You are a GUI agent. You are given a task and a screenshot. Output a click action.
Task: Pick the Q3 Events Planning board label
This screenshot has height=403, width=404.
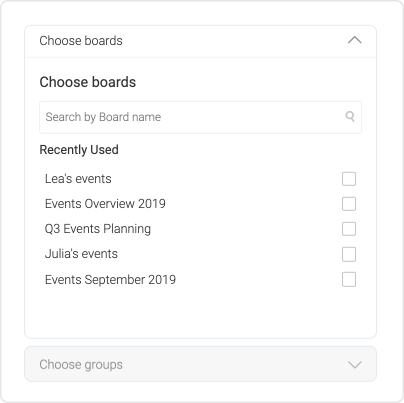click(x=98, y=229)
